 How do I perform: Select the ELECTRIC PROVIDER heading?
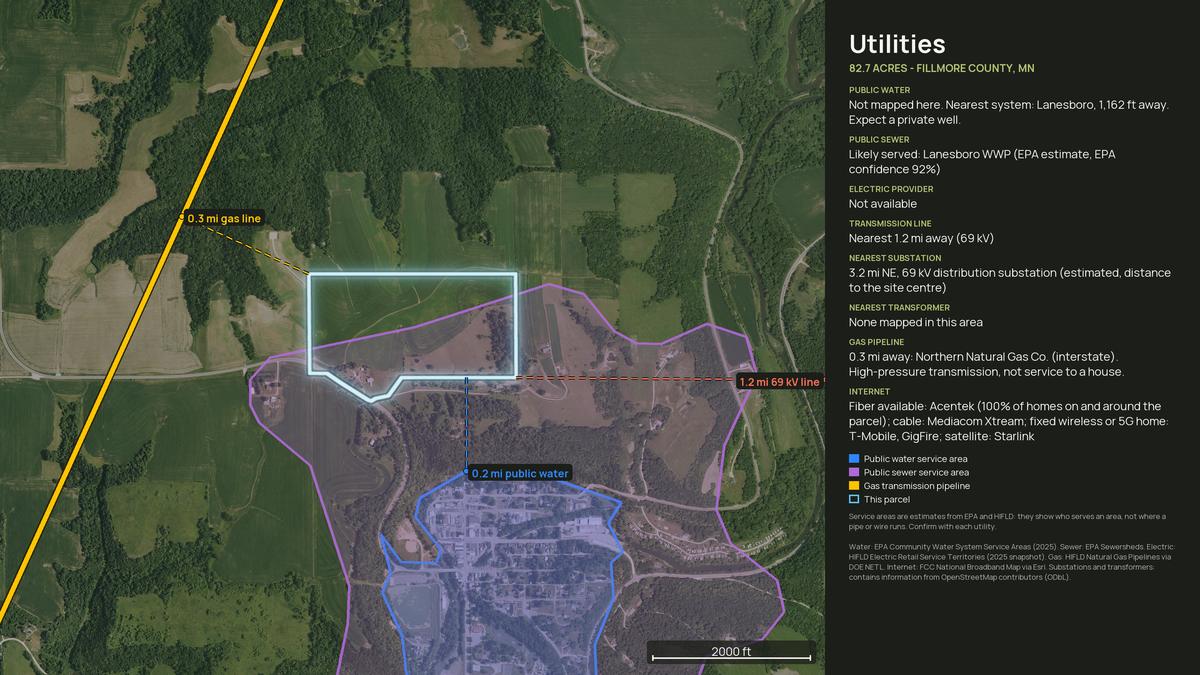891,189
